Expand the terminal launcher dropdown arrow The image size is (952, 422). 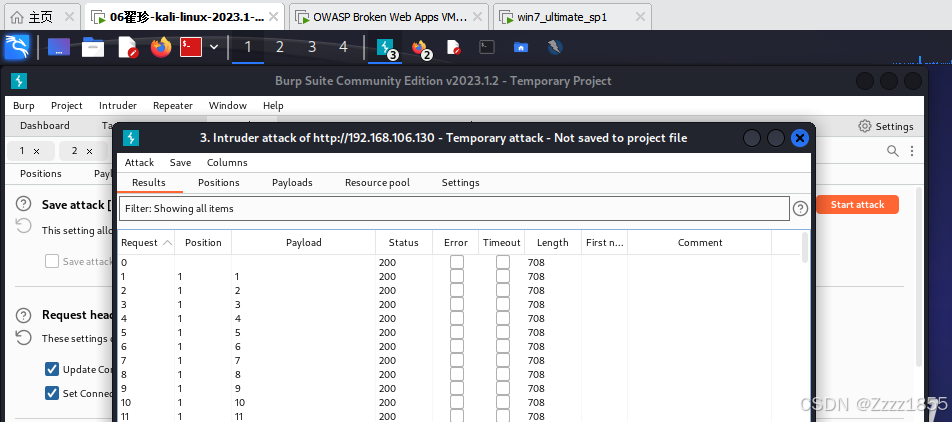tap(214, 47)
